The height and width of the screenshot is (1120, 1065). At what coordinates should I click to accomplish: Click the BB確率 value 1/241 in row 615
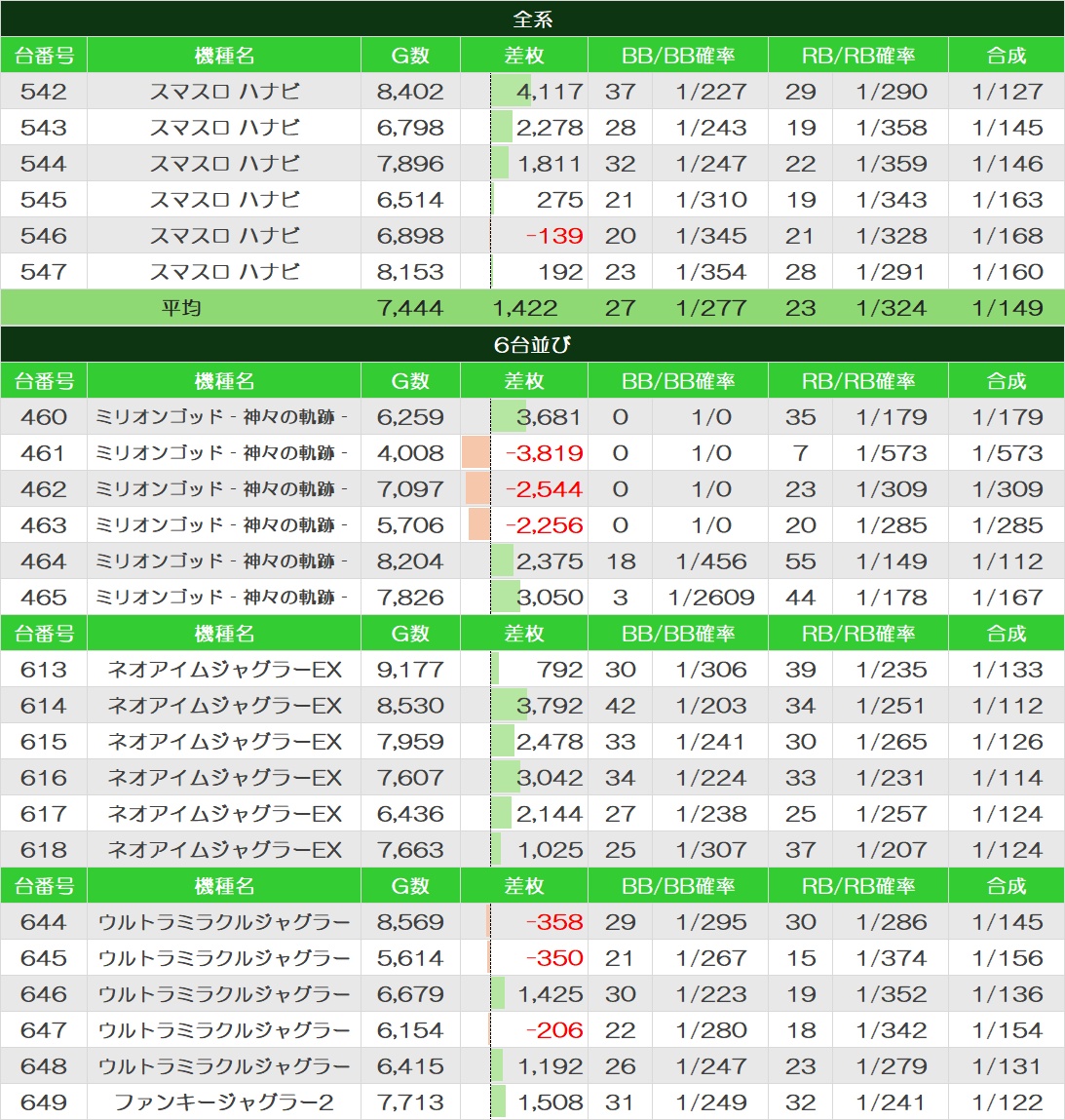(711, 742)
